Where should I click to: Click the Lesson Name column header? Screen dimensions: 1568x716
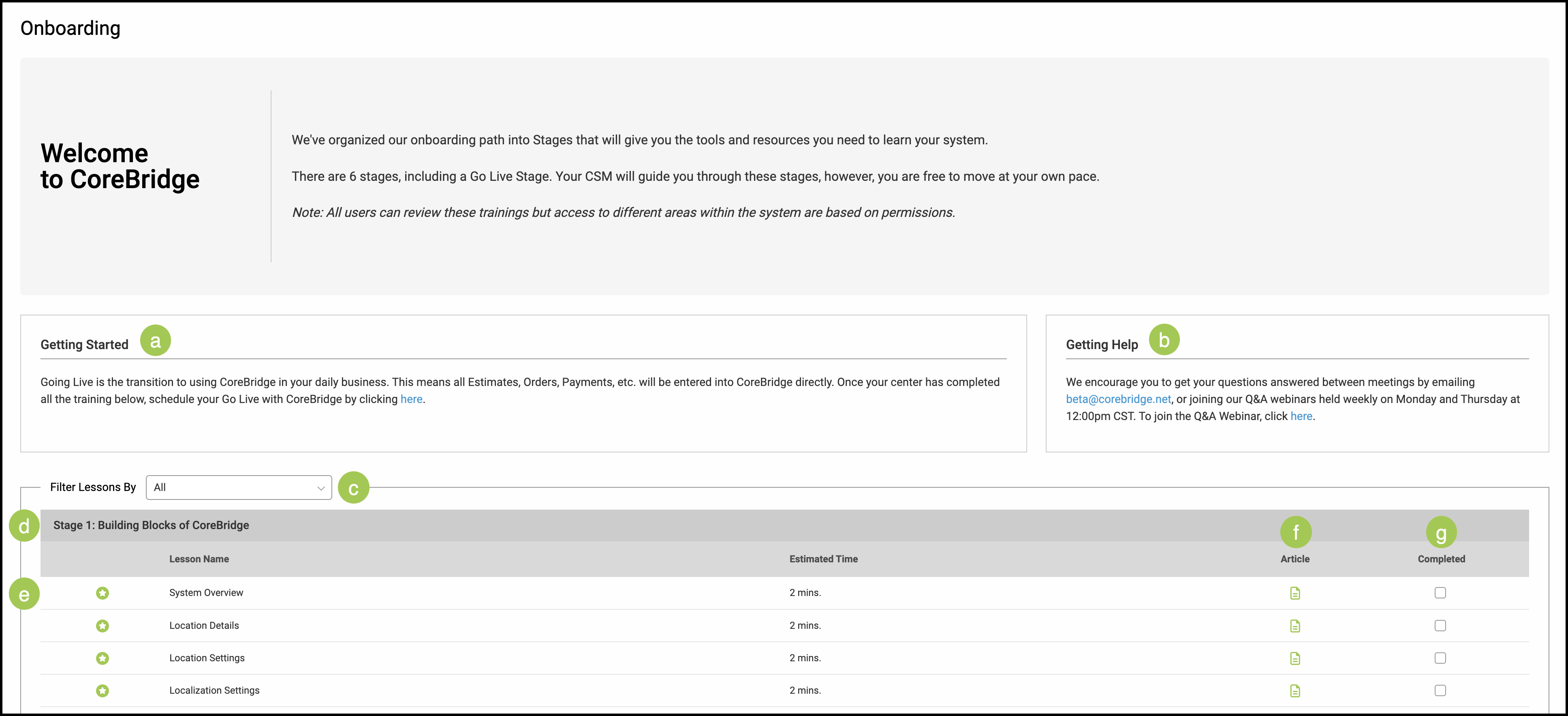199,559
